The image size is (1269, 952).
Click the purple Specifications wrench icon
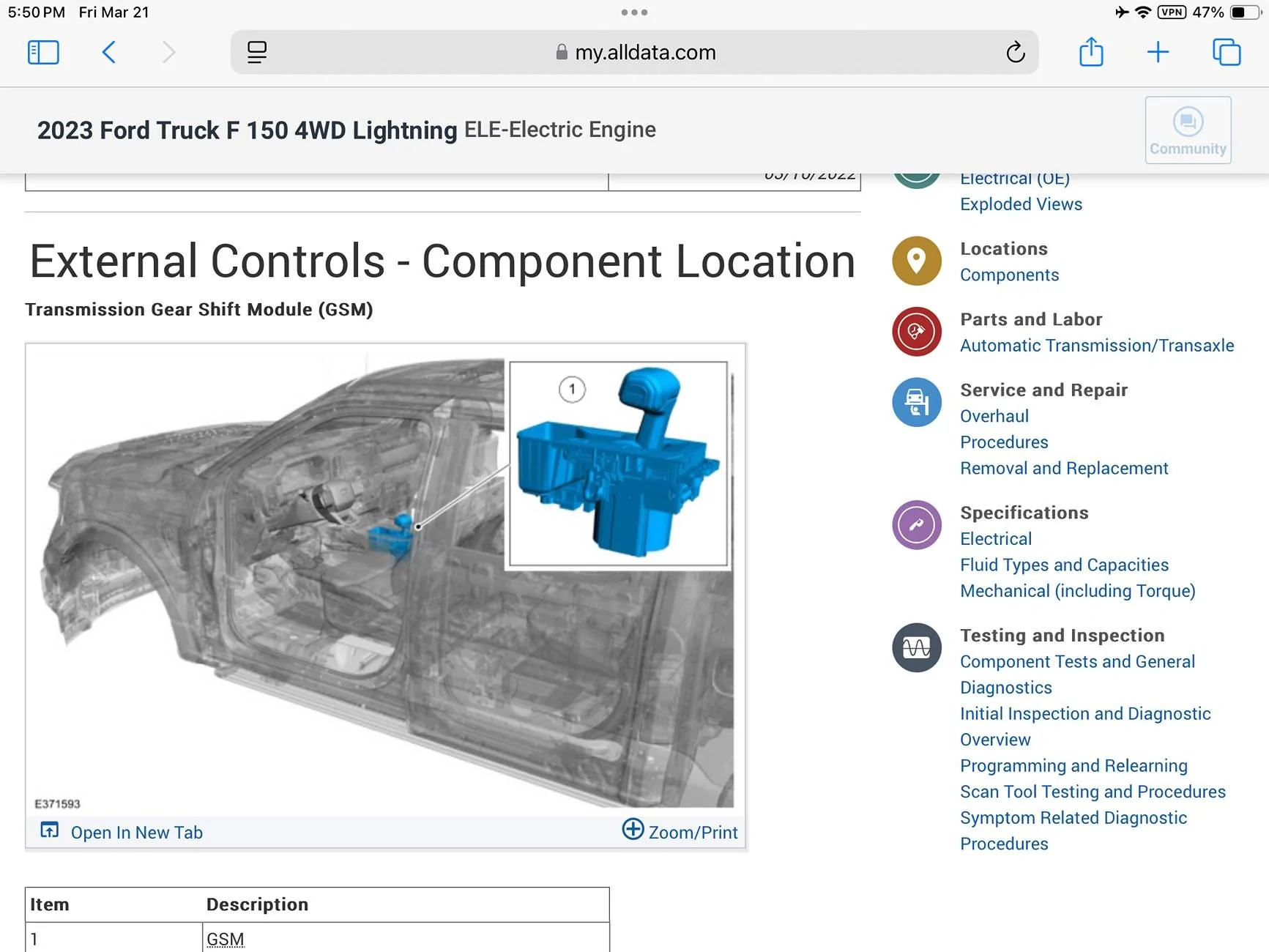click(x=917, y=525)
